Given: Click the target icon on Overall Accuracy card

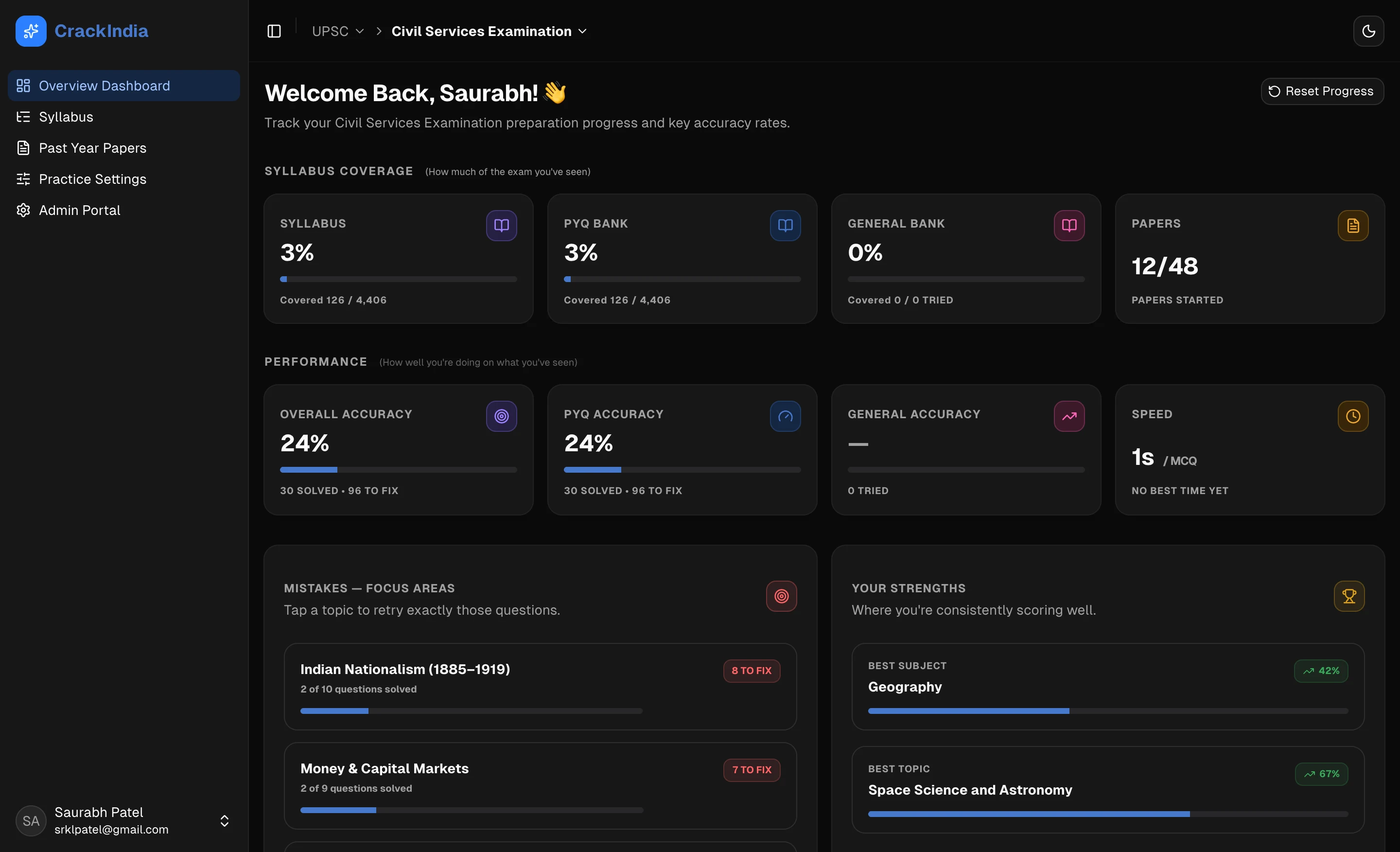Looking at the screenshot, I should tap(501, 416).
